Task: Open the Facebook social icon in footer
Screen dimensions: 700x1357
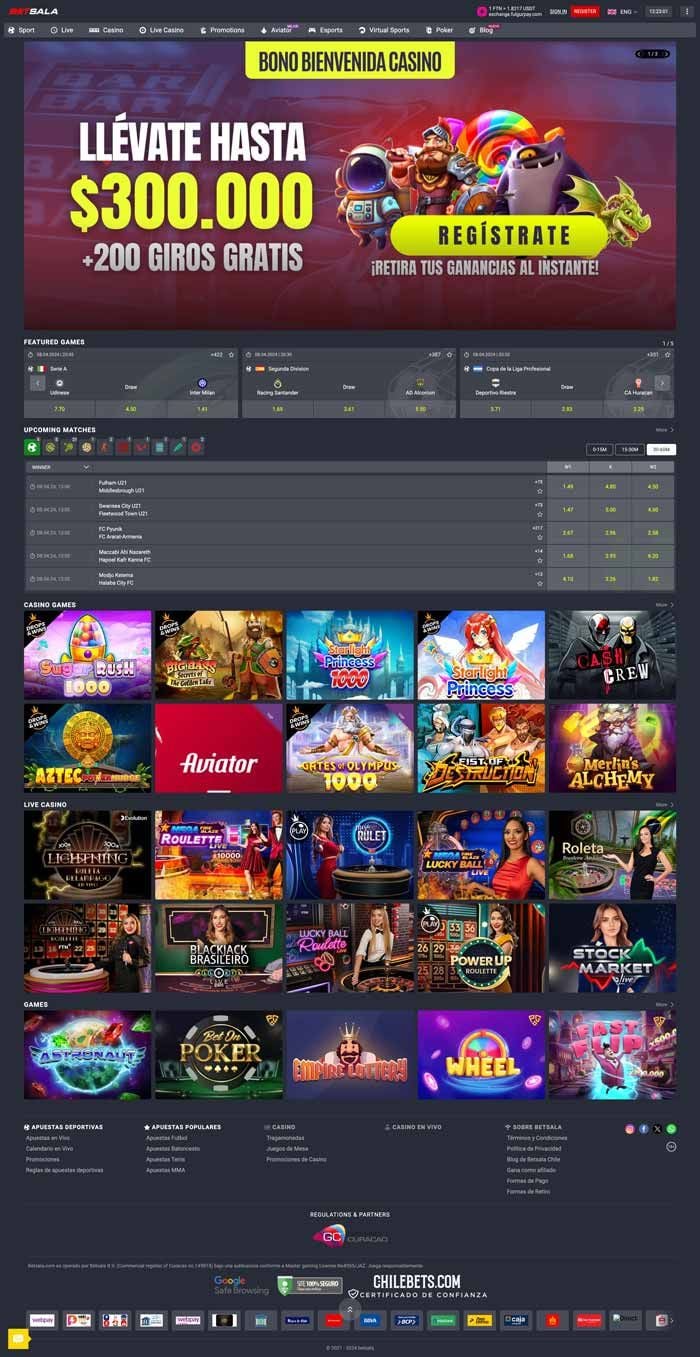Action: point(643,1129)
